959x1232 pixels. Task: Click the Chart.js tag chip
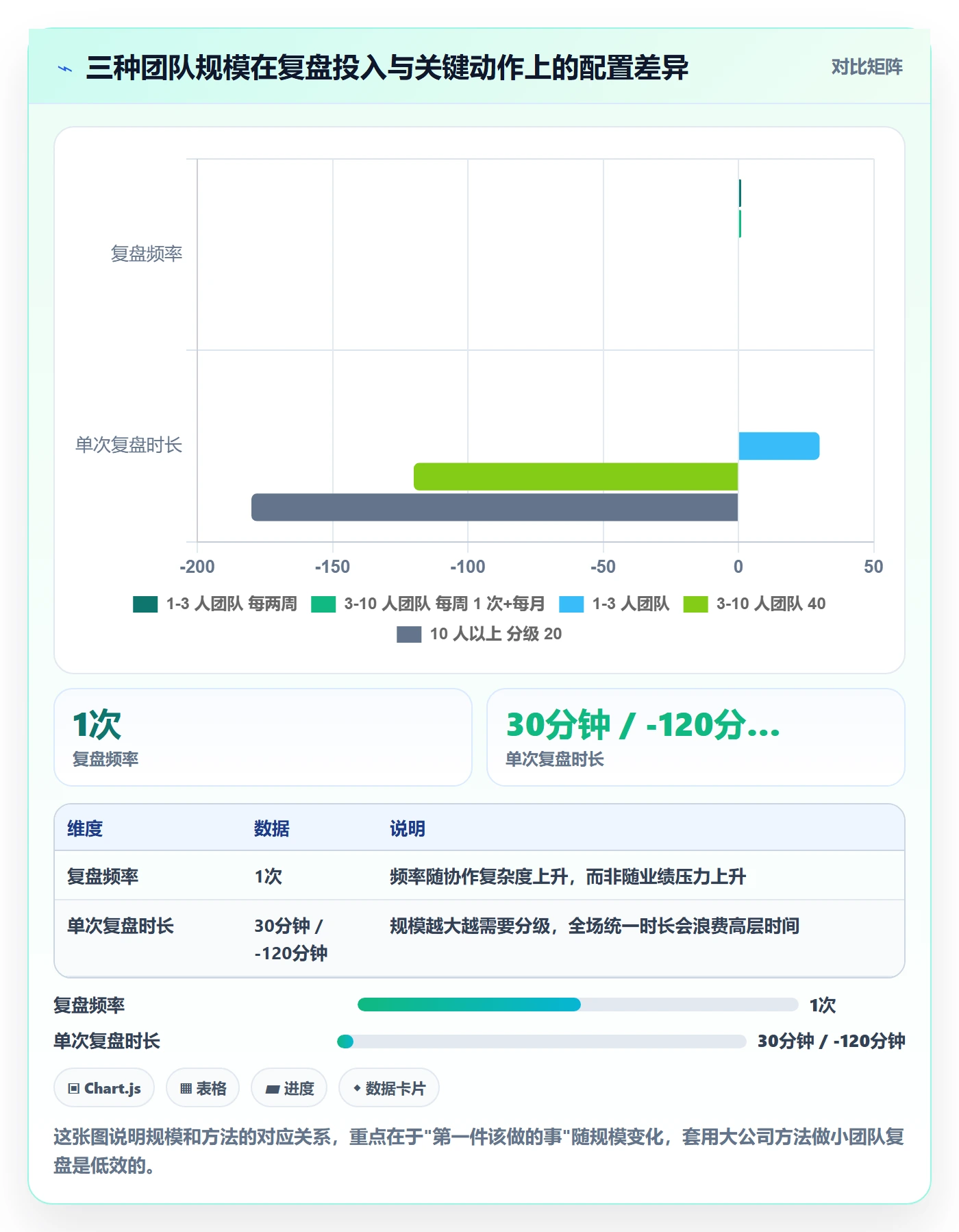pyautogui.click(x=104, y=1088)
